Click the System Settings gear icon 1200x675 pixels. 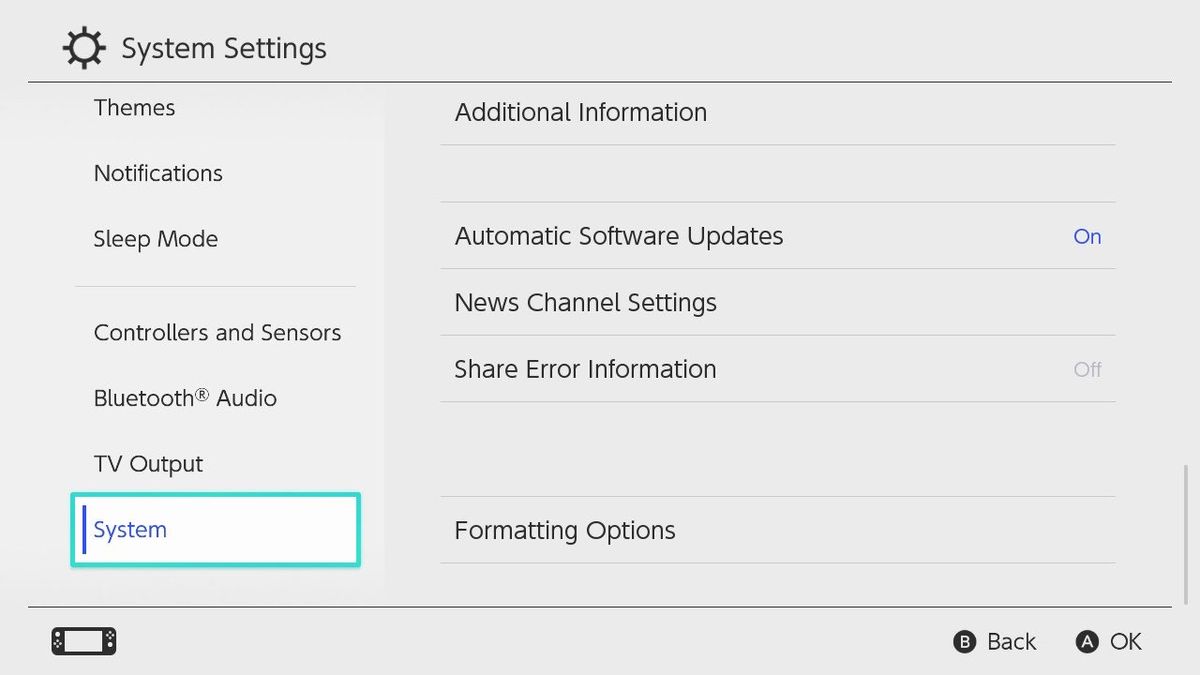[84, 47]
